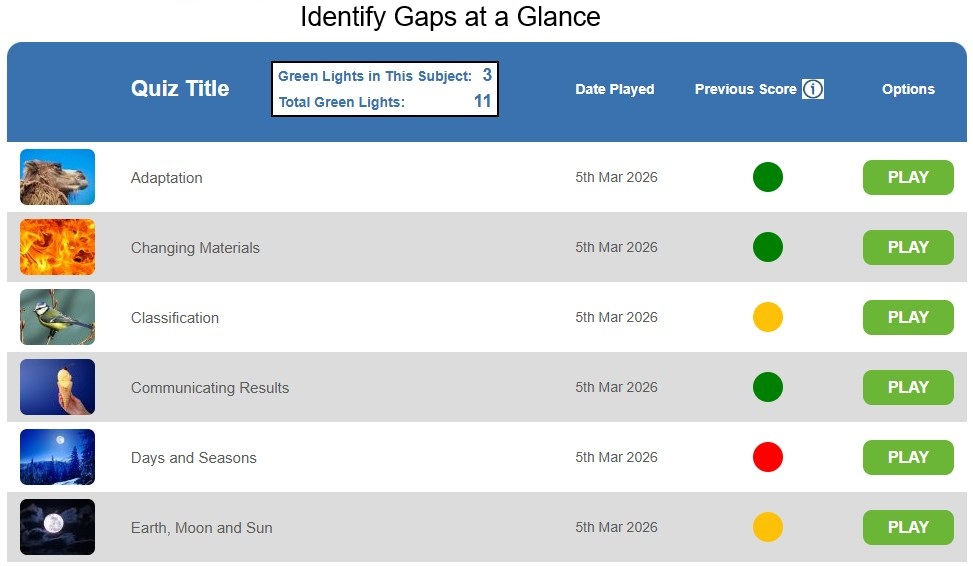Open the Adaptation camel thumbnail
This screenshot has height=566, width=973.
click(x=57, y=177)
